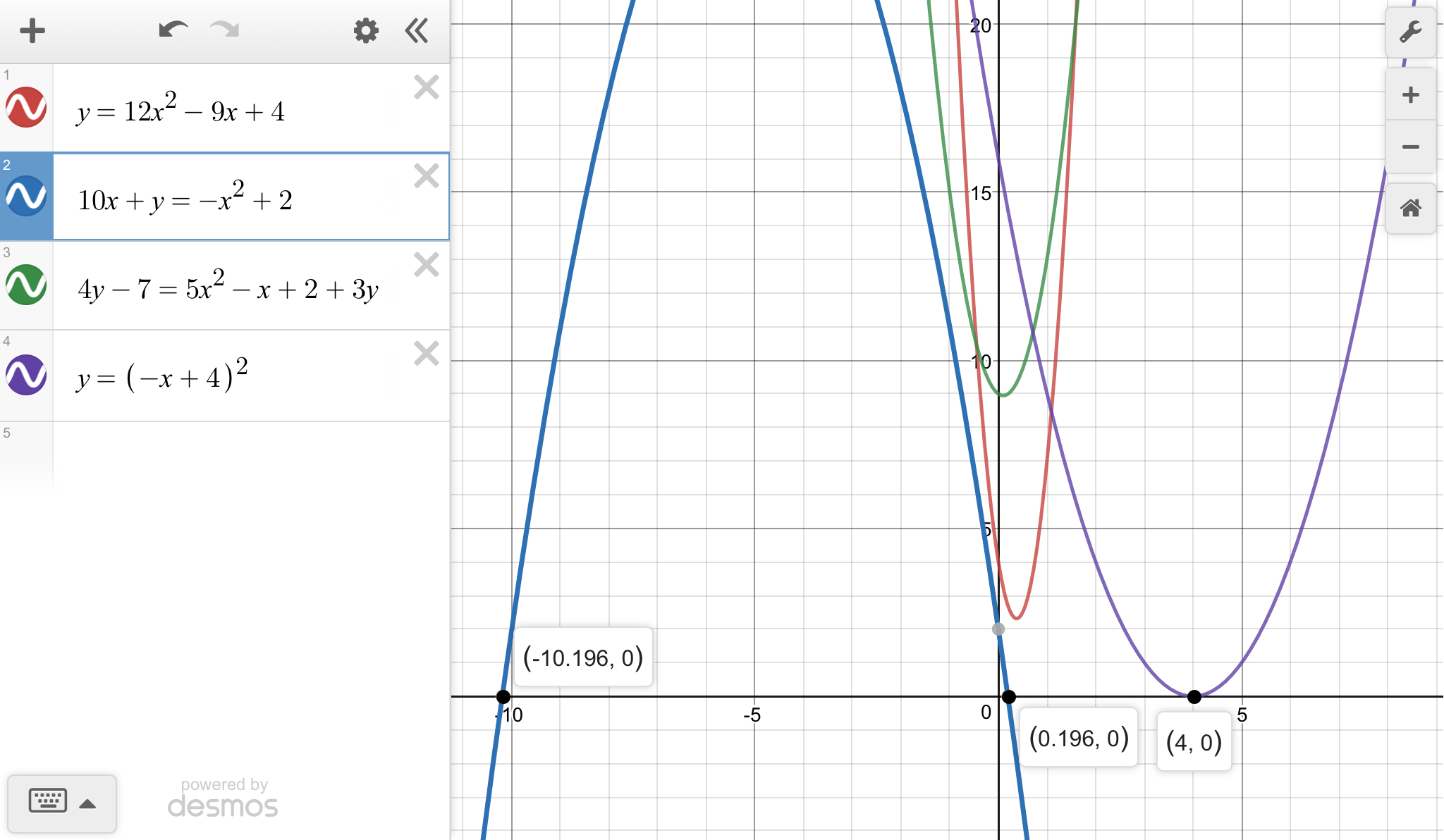
Task: Show the on-screen keyboard
Action: coord(48,802)
